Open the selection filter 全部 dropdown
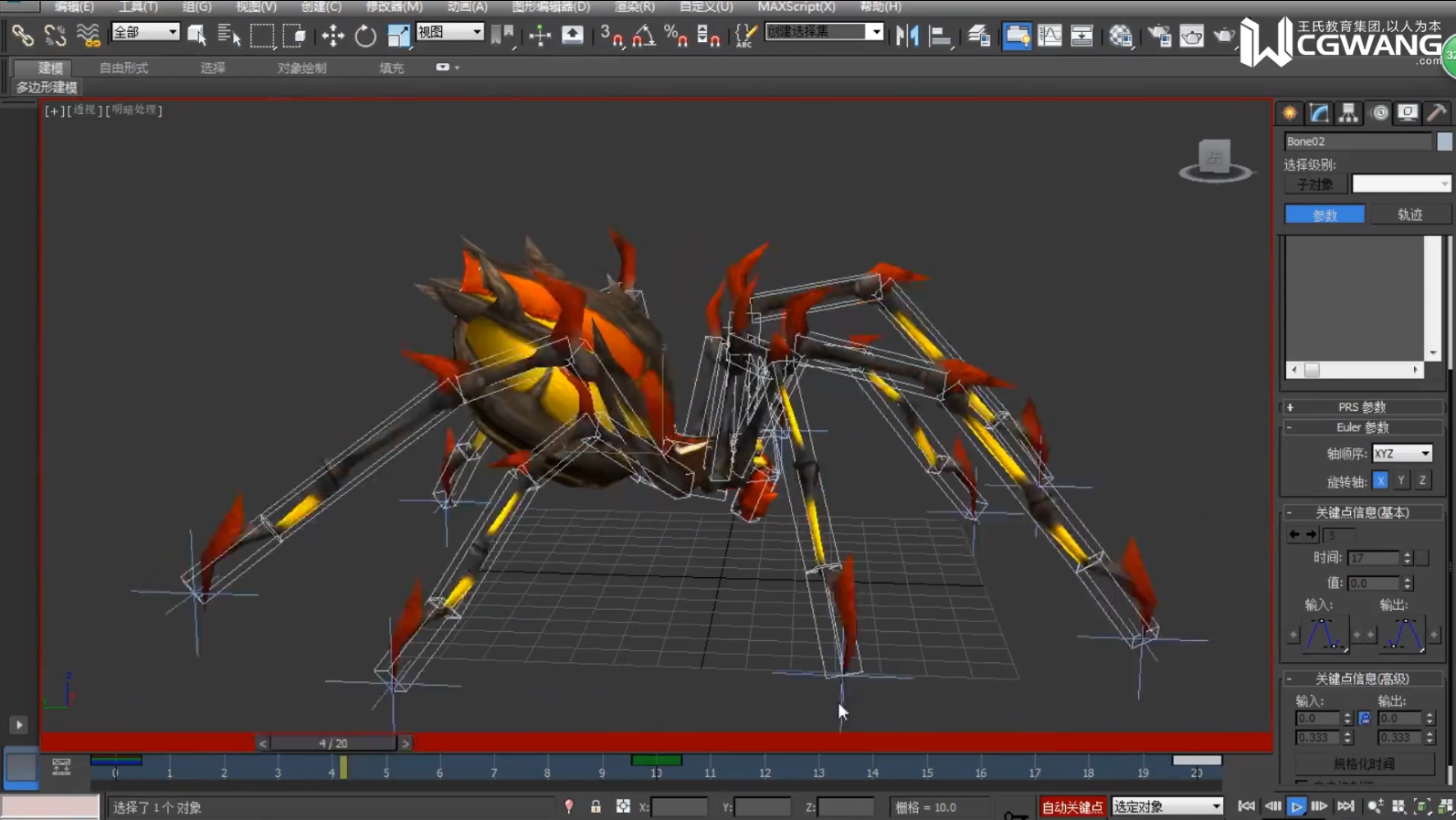Screen dimensions: 1456x820 click(145, 32)
